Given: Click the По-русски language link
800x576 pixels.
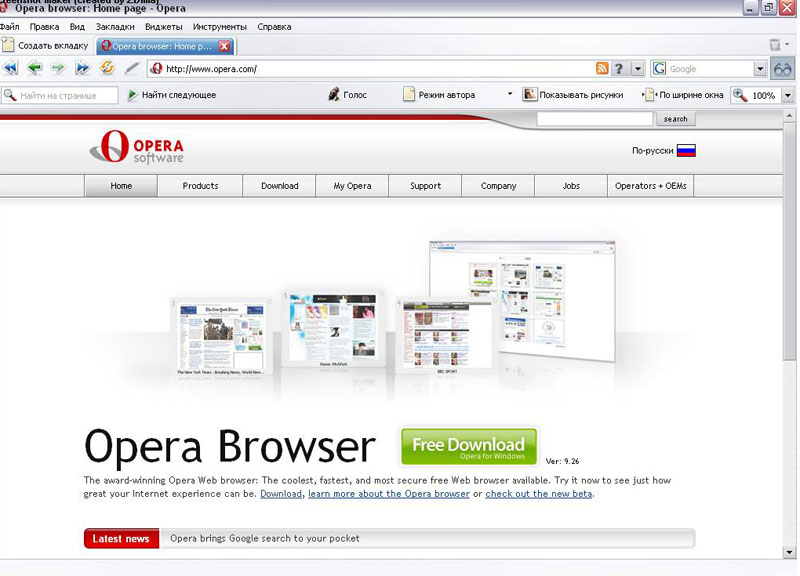Looking at the screenshot, I should 653,151.
